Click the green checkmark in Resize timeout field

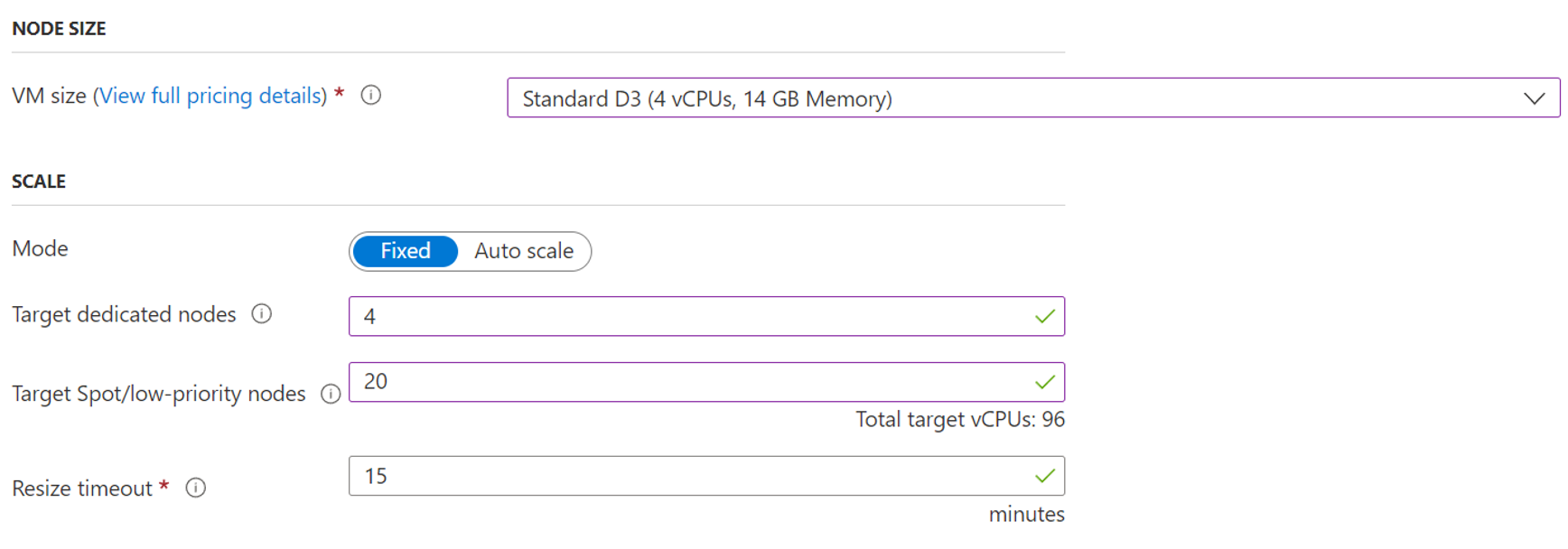[1045, 476]
